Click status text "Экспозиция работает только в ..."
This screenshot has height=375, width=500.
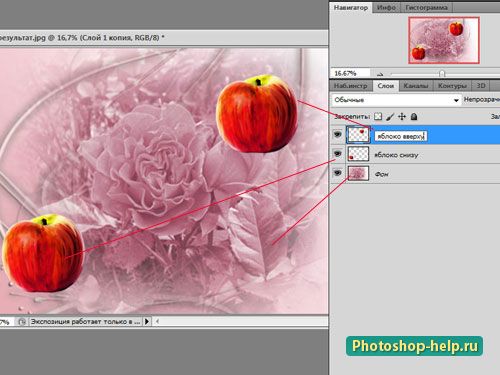85,322
